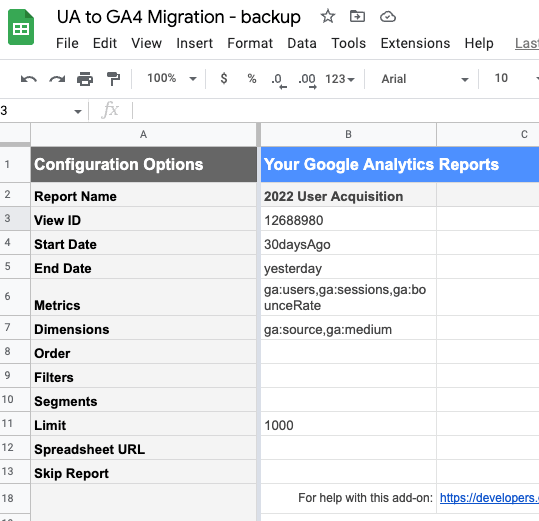Open the 100% zoom dropdown
The height and width of the screenshot is (521, 539).
click(172, 78)
